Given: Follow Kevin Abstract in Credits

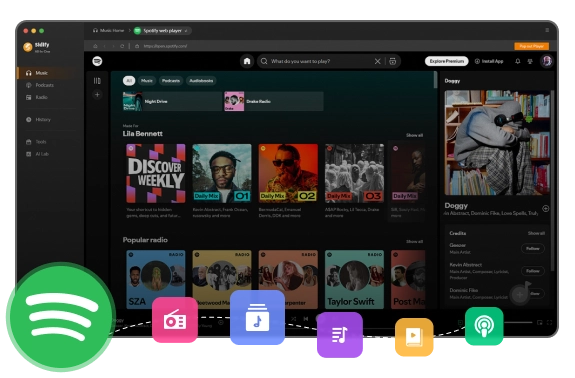Looking at the screenshot, I should click(x=533, y=271).
